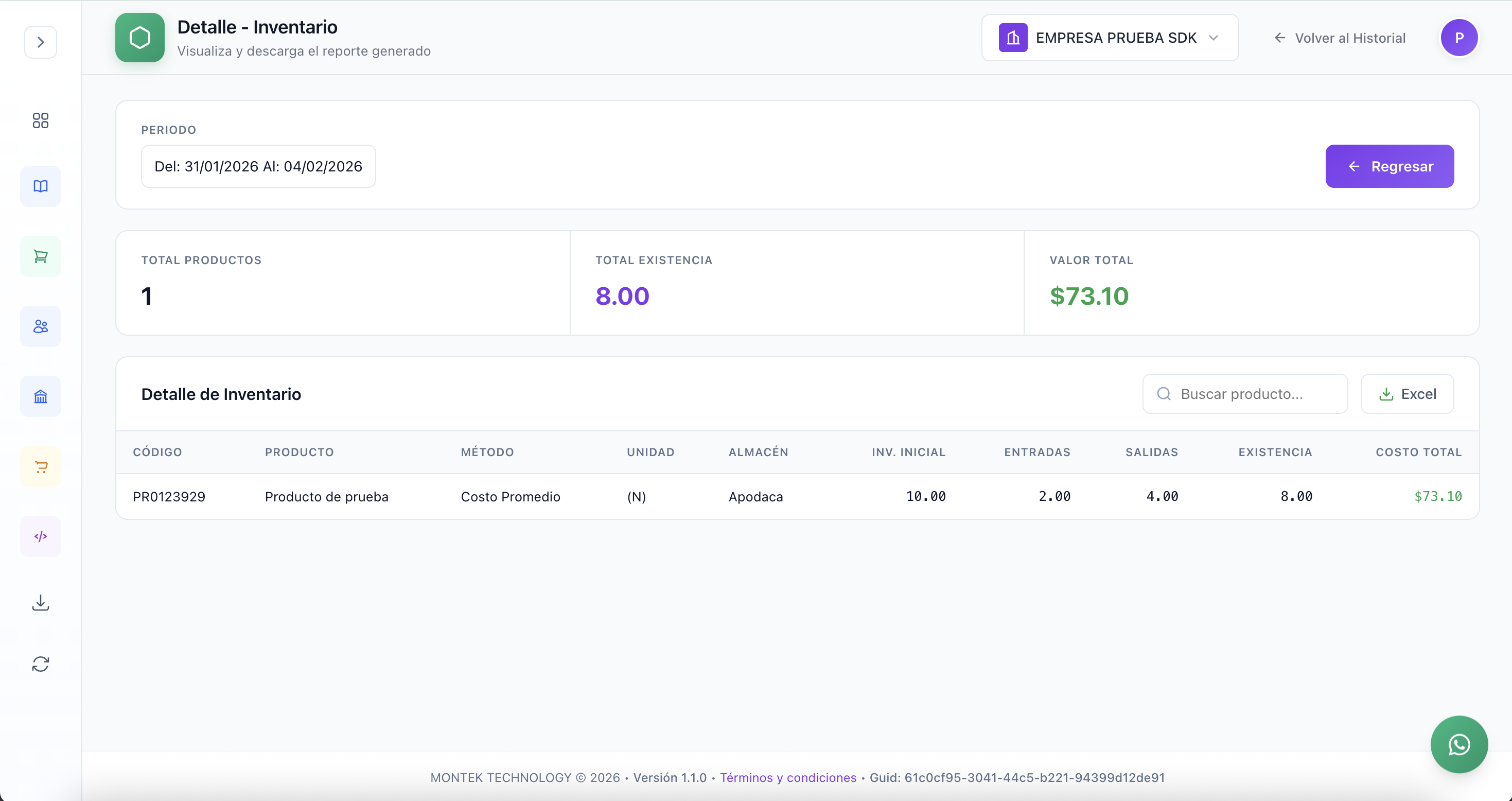Open the book icon in sidebar
The width and height of the screenshot is (1512, 801).
[x=41, y=186]
